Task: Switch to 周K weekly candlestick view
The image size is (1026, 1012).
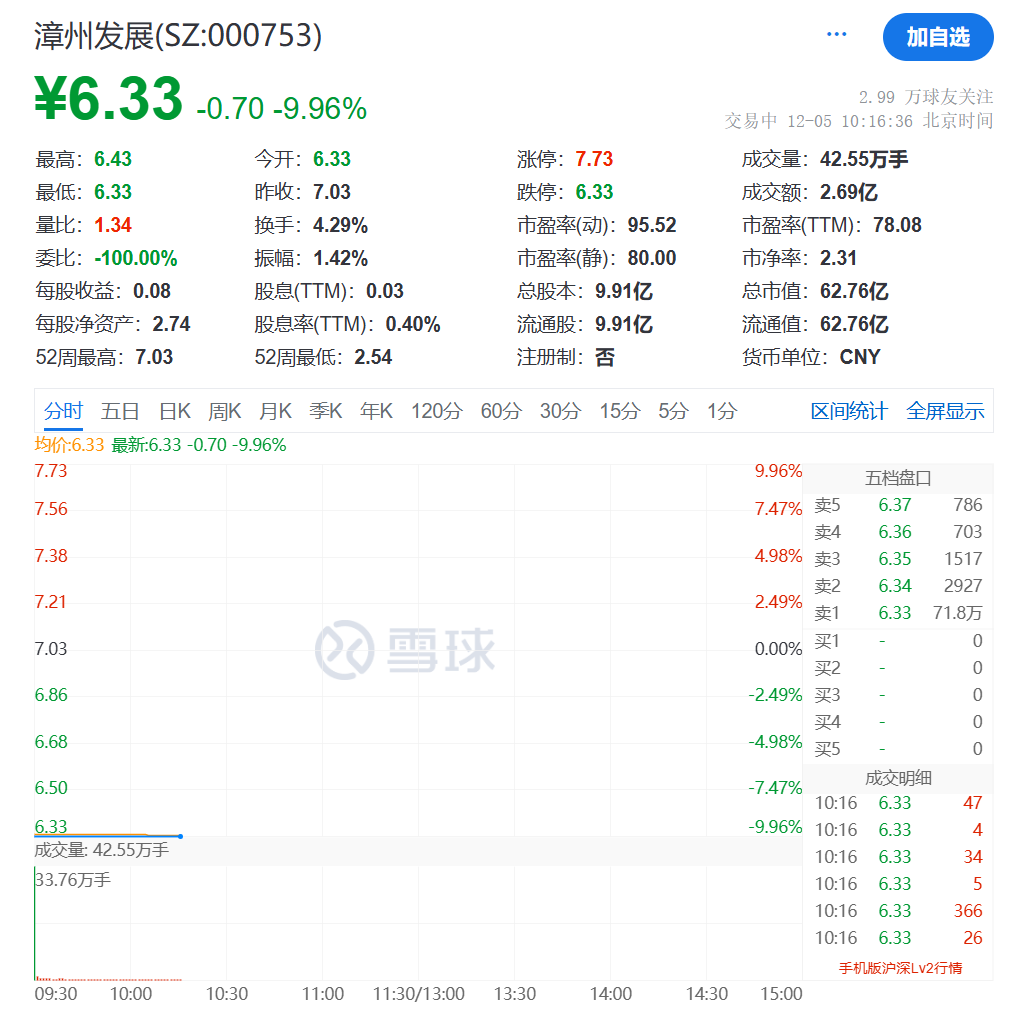Action: (x=225, y=411)
